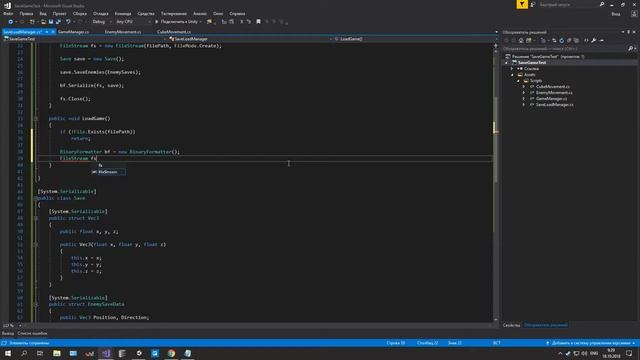Image resolution: width=640 pixels, height=360 pixels.
Task: Click Add to Source Control in status bar
Action: 591,343
